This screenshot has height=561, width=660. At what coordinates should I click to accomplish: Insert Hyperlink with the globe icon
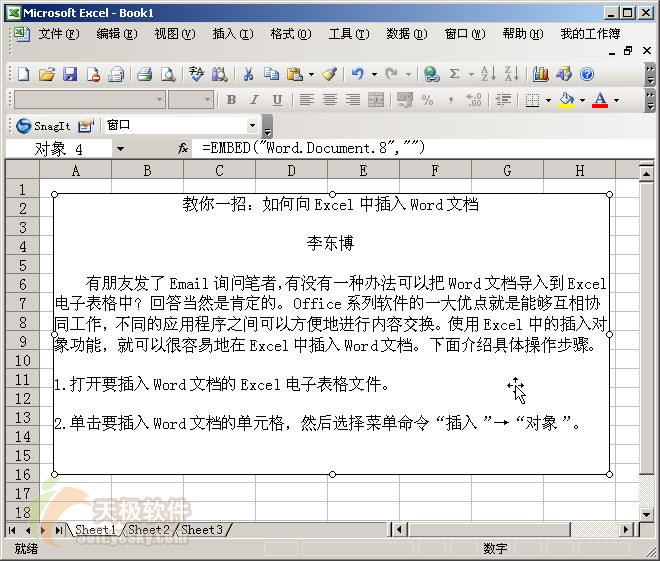[431, 74]
